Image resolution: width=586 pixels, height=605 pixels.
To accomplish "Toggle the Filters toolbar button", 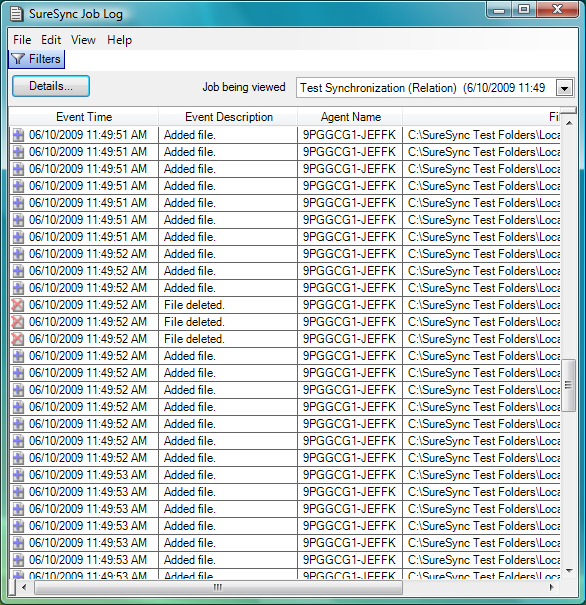I will tap(37, 59).
